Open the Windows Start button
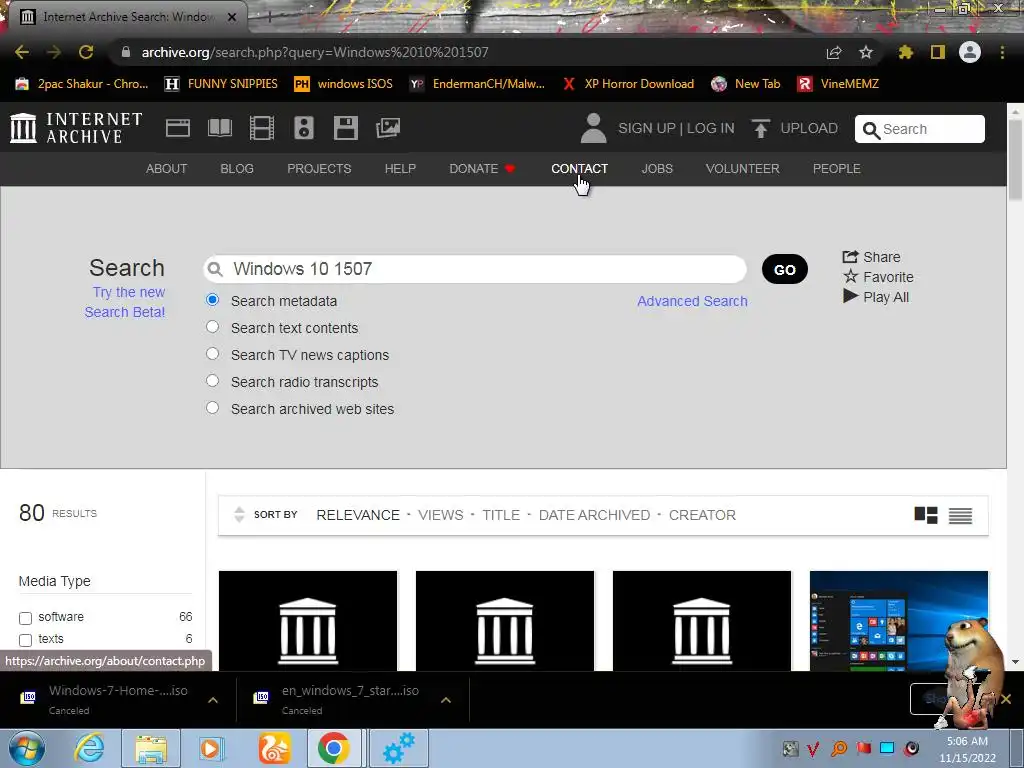Viewport: 1024px width, 768px height. click(26, 748)
